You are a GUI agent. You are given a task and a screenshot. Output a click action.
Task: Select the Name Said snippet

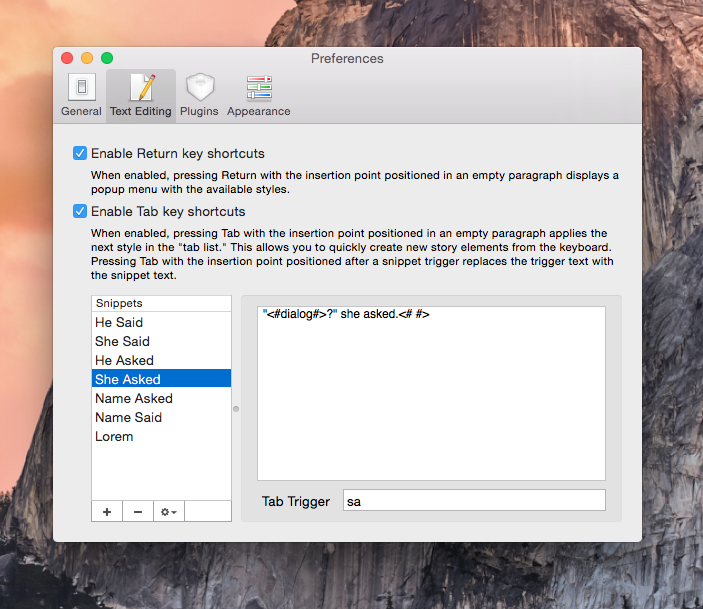(x=161, y=417)
